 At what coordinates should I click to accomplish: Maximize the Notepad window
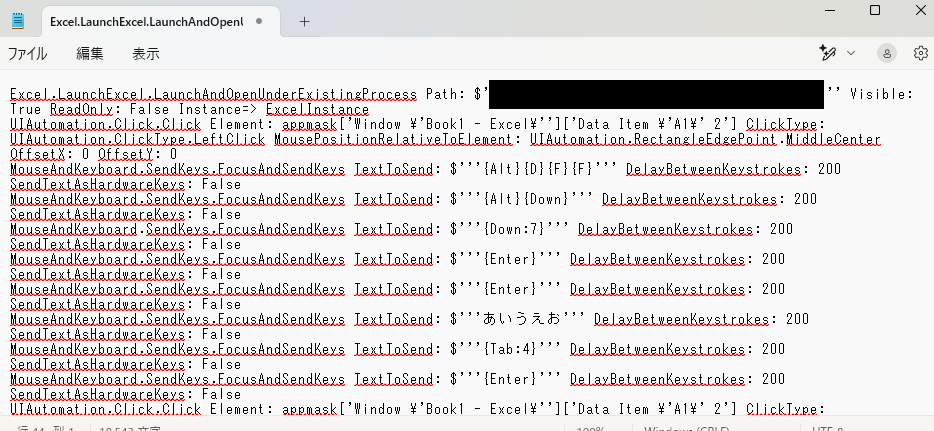(x=874, y=10)
